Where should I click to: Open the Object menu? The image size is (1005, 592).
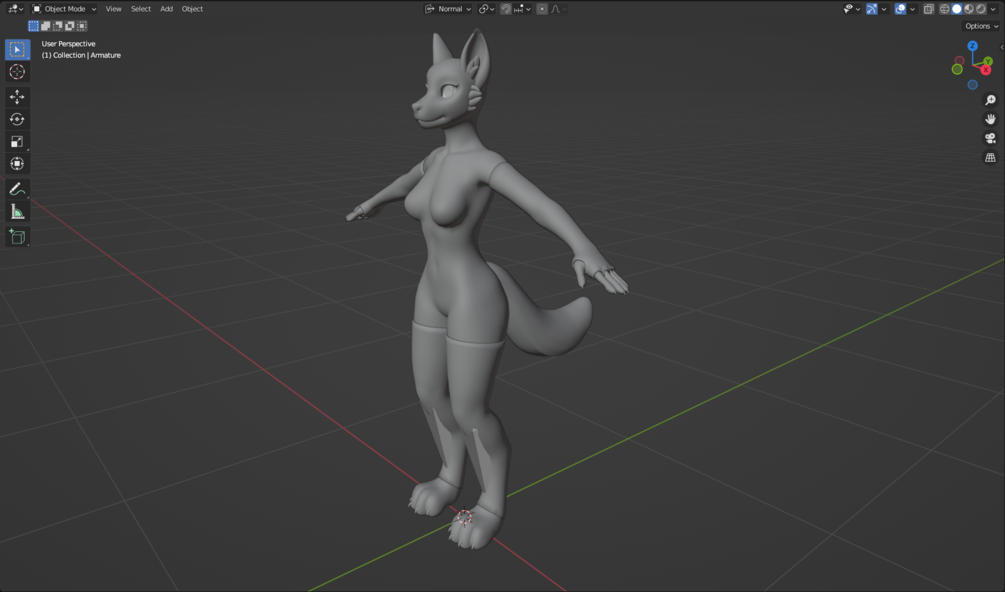(192, 9)
